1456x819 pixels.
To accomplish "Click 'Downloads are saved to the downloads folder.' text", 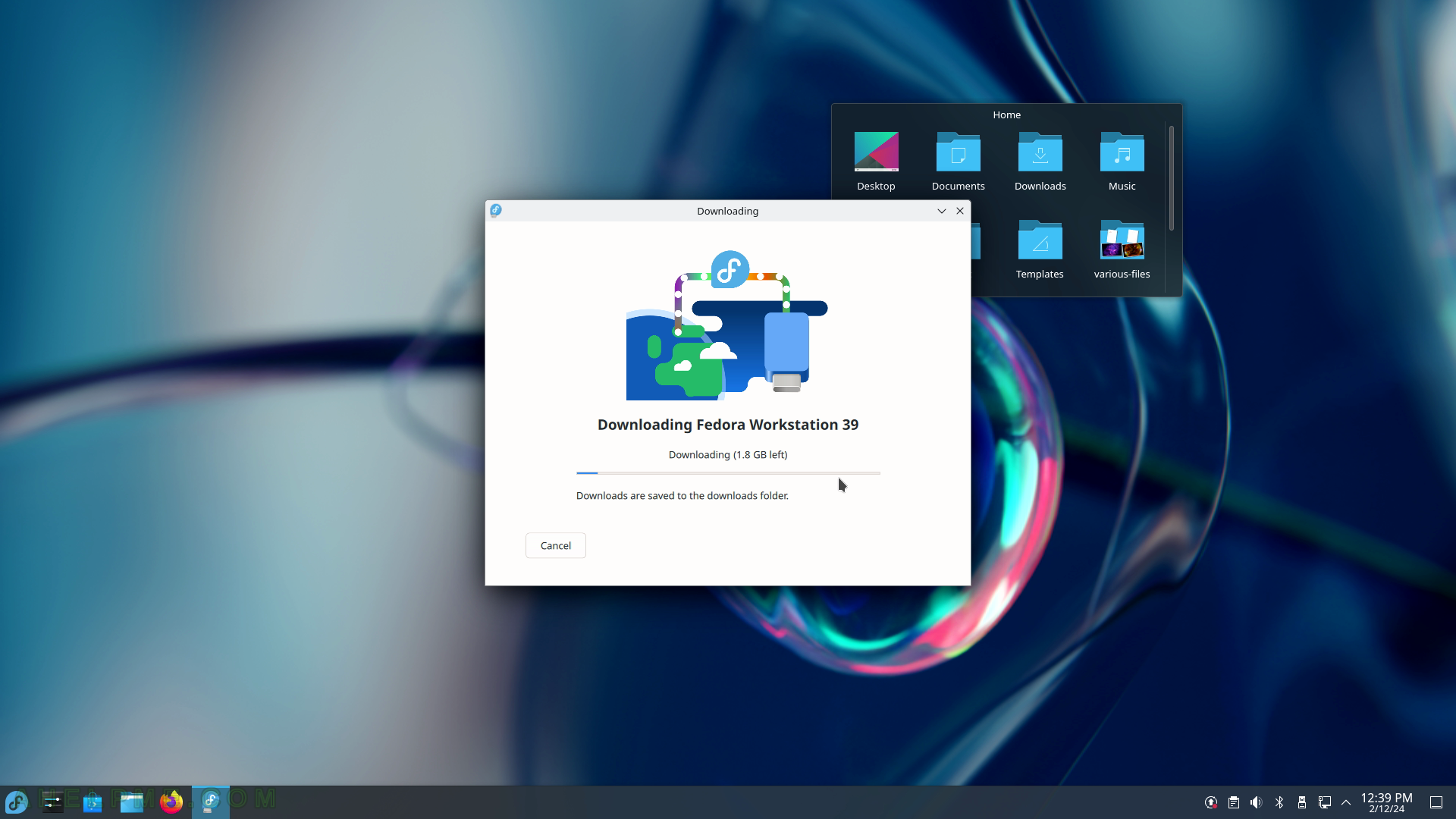I will click(682, 496).
